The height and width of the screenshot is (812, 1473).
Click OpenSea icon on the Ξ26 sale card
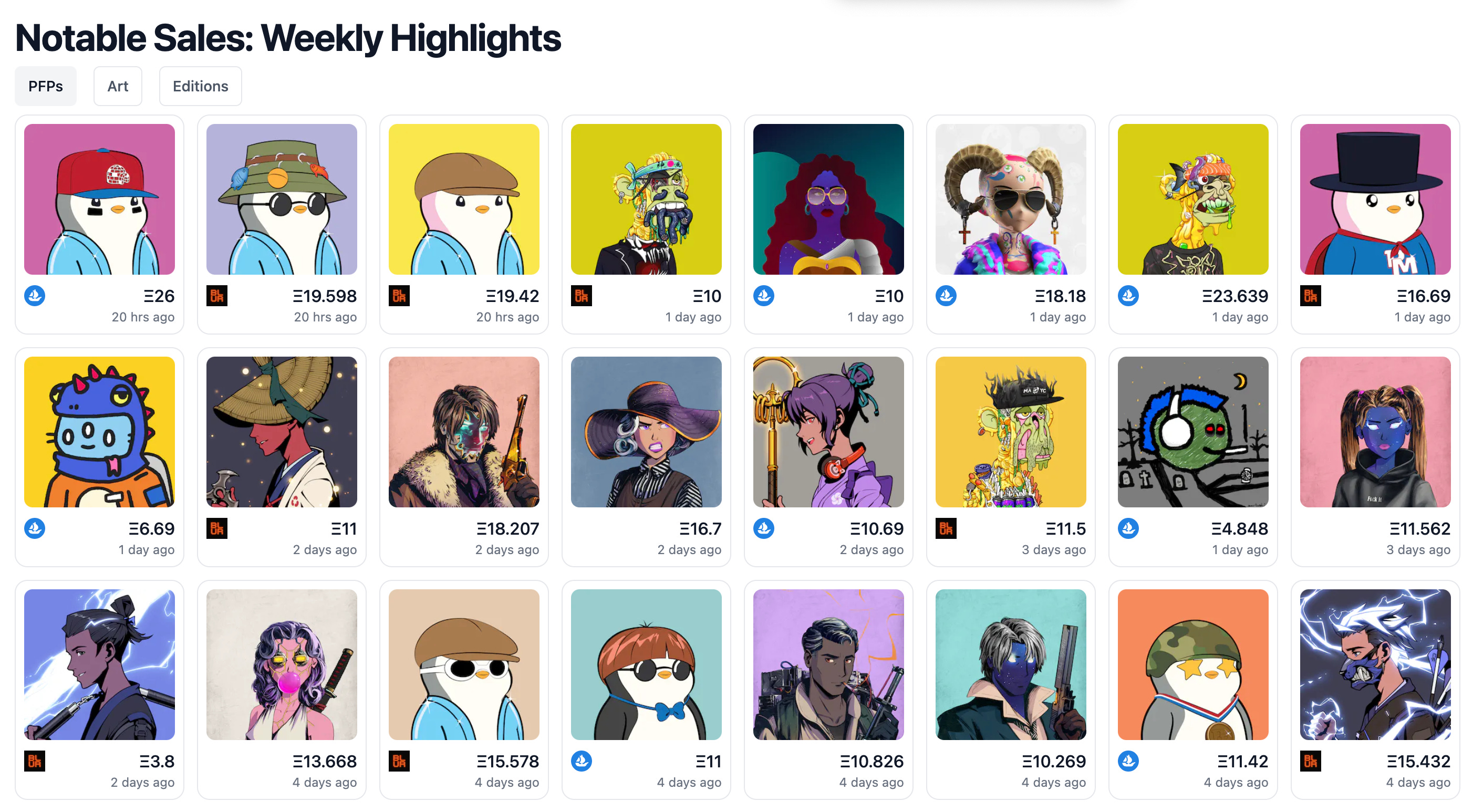[x=35, y=296]
